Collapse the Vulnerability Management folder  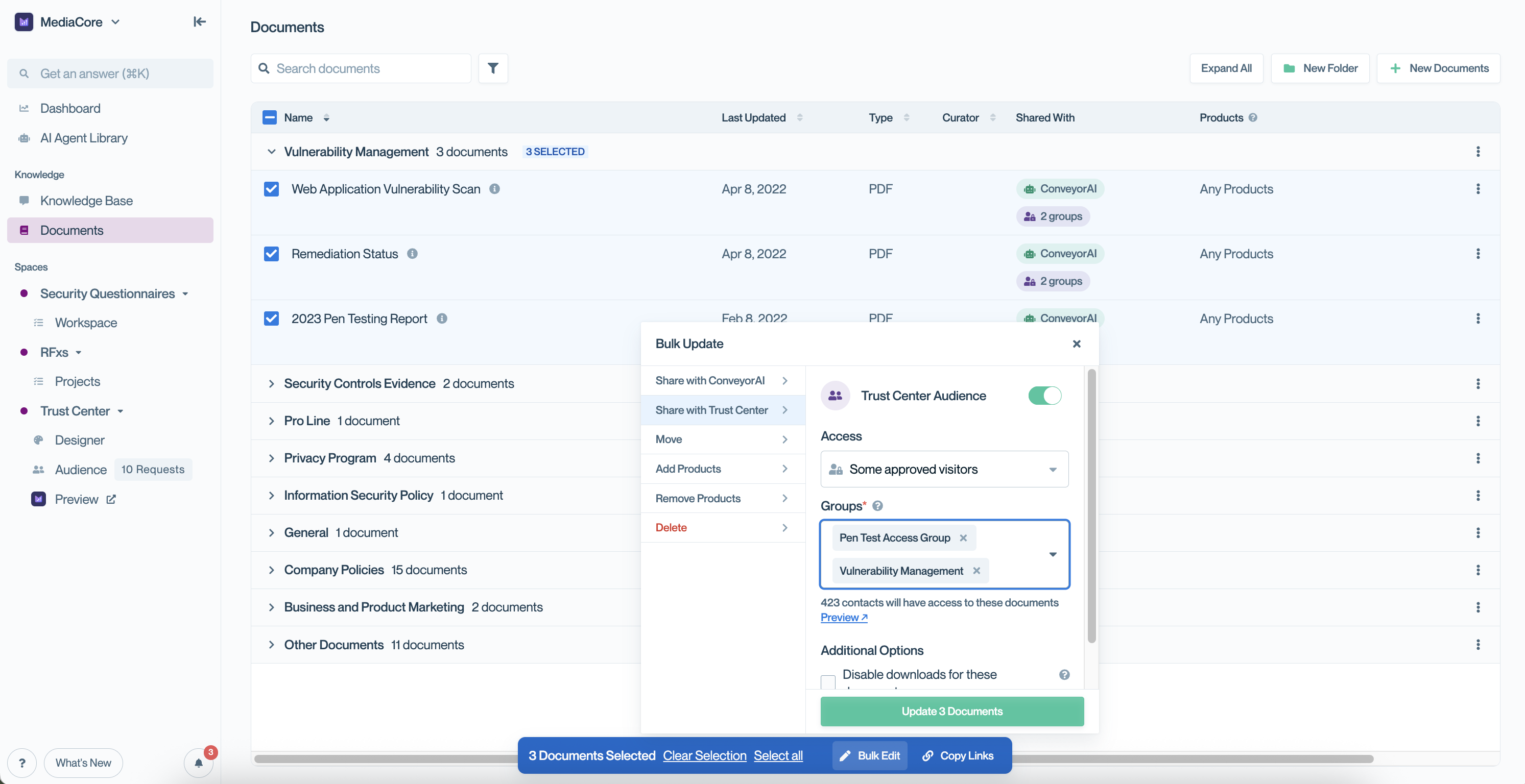point(271,152)
